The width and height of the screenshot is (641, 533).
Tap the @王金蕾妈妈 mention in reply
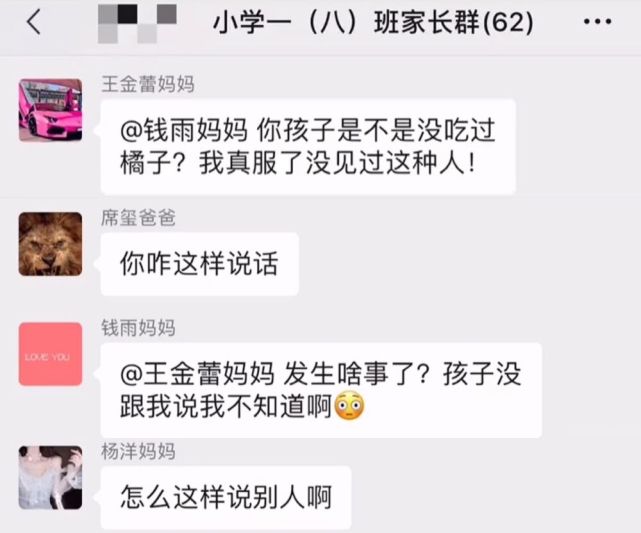tap(197, 374)
